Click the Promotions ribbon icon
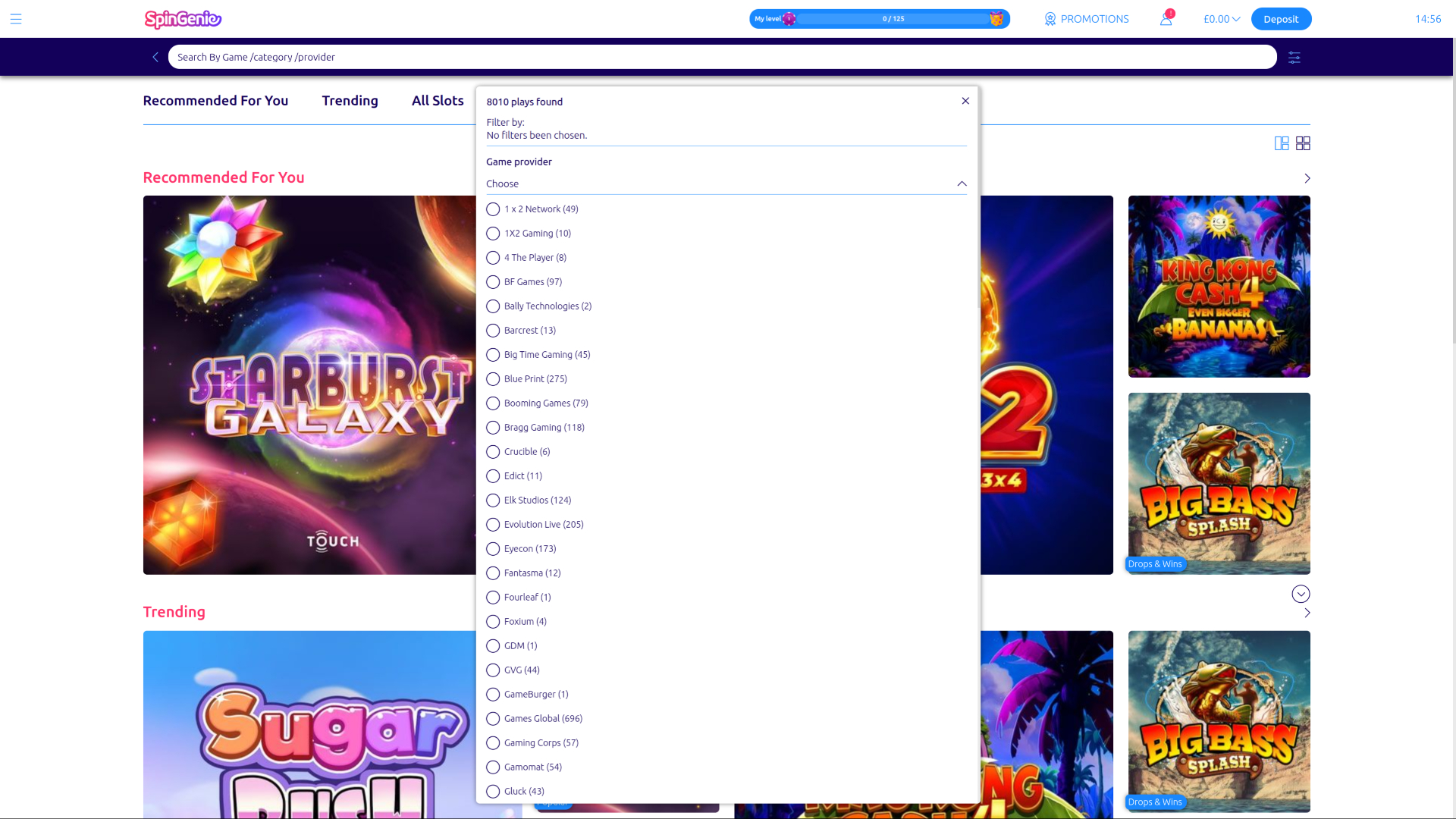Viewport: 1456px width, 819px height. click(x=1050, y=19)
